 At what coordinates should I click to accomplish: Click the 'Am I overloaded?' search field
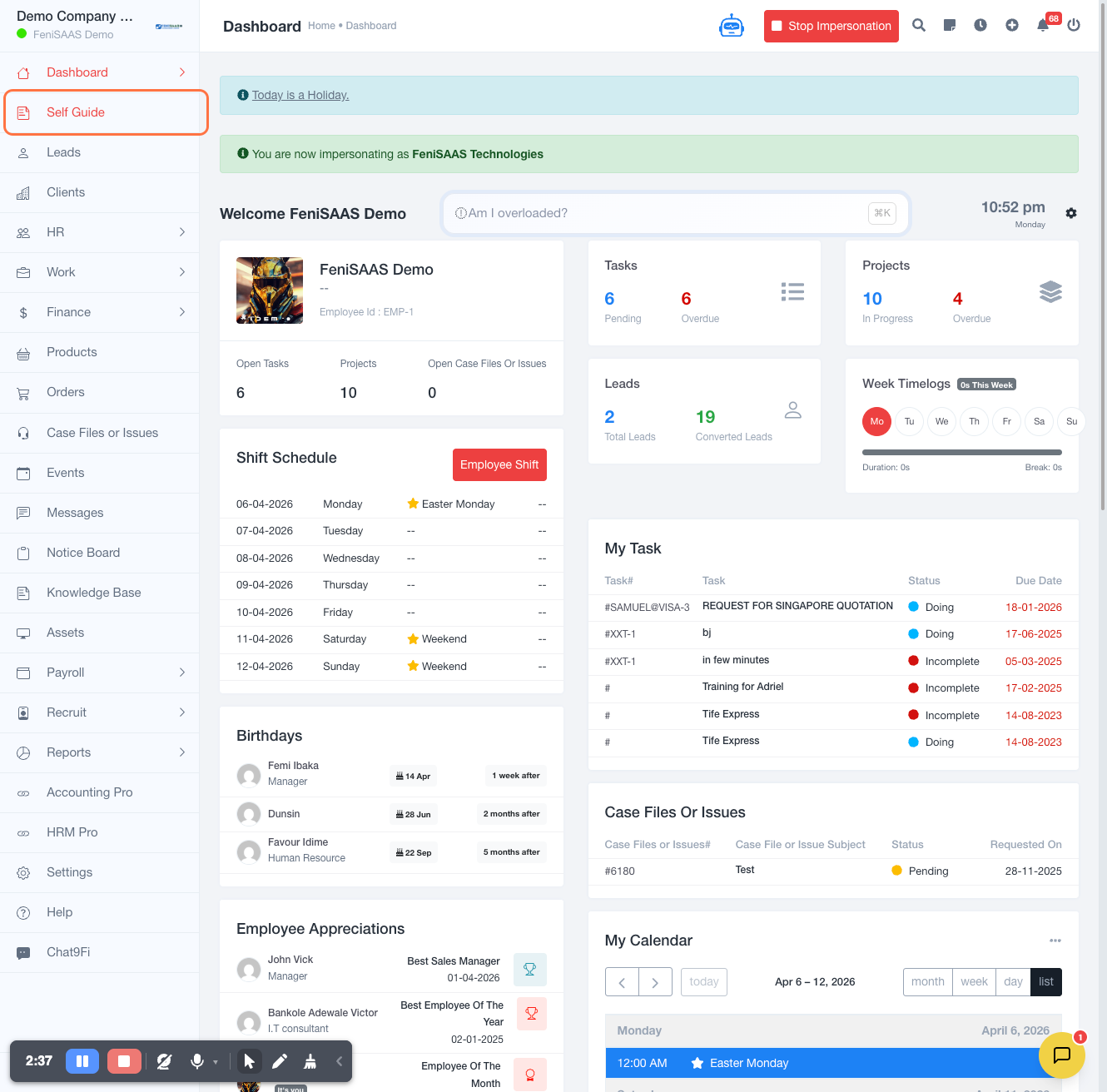pos(666,213)
